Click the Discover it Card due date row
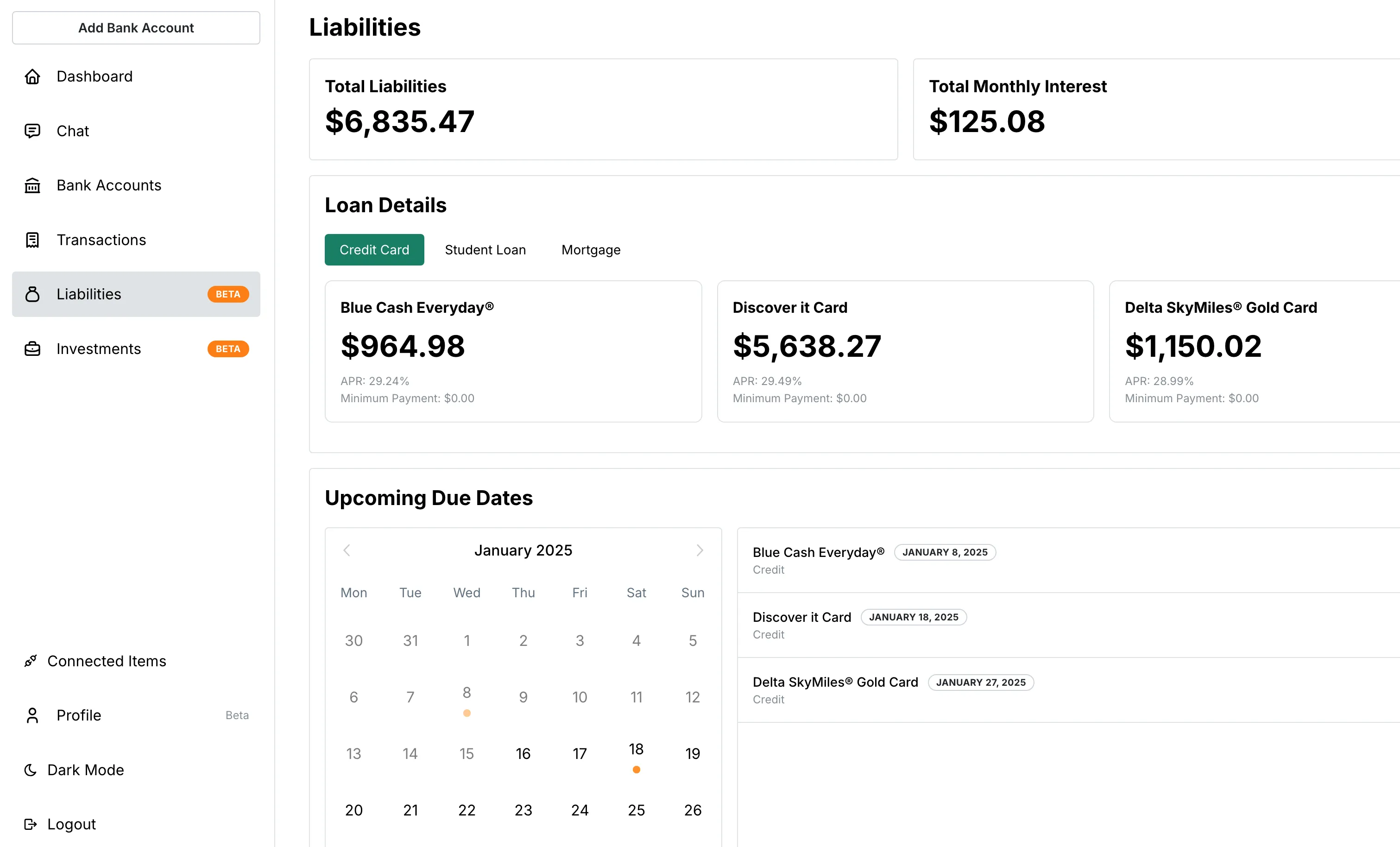The height and width of the screenshot is (847, 1400). coord(1068,626)
